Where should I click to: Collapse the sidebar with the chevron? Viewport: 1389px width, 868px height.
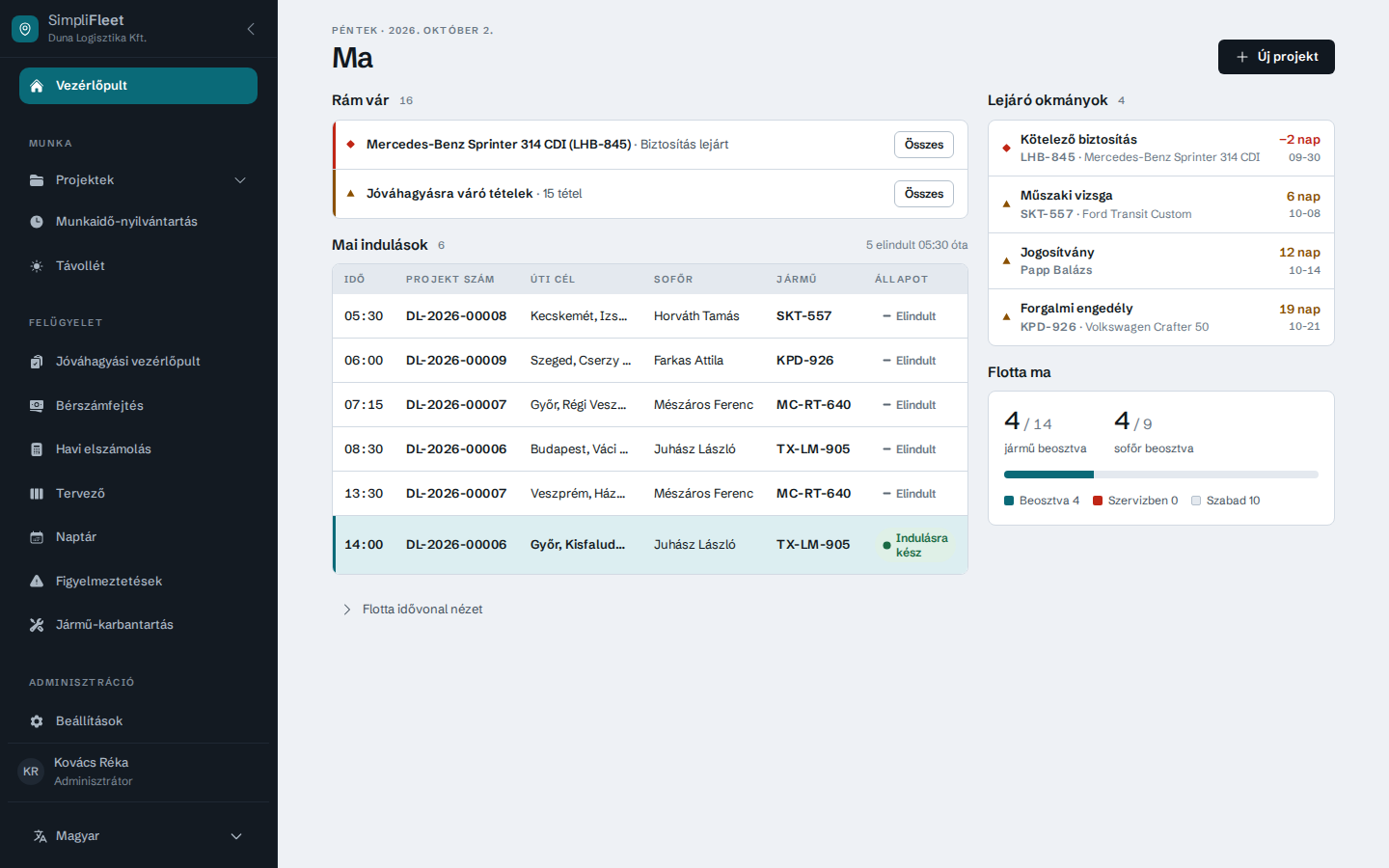point(251,29)
